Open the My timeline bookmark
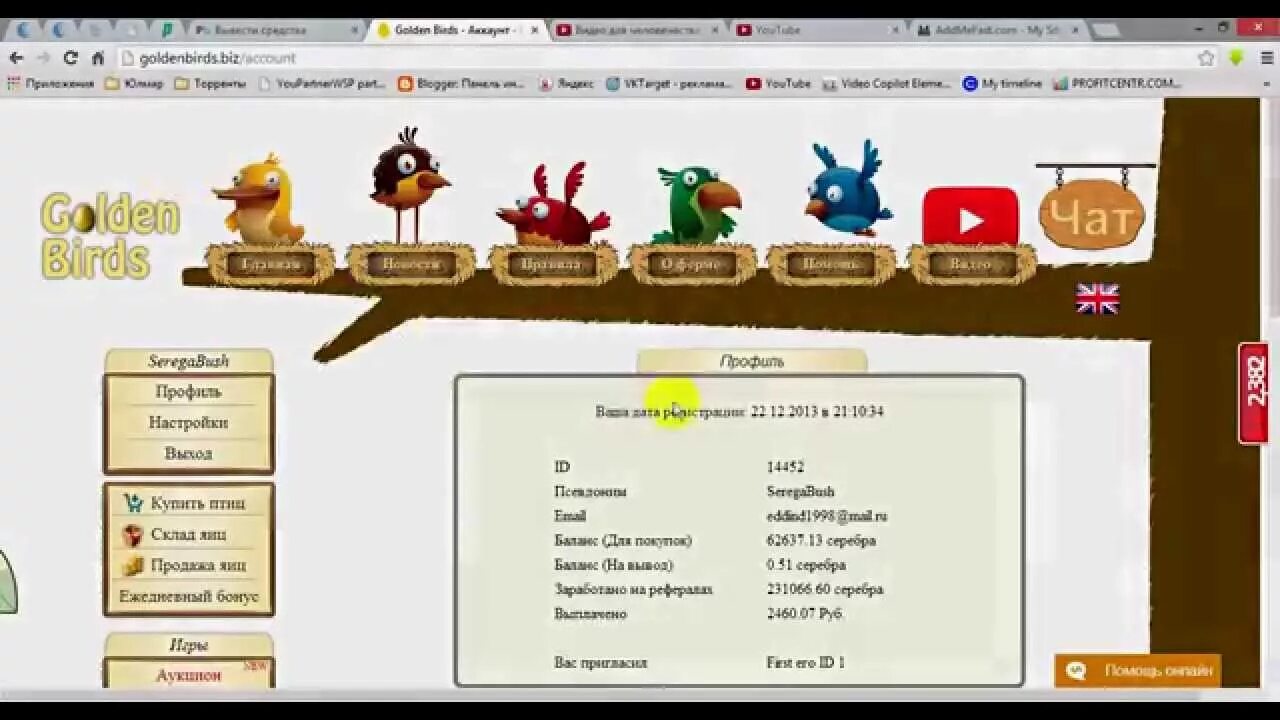The image size is (1280, 720). [x=1002, y=84]
